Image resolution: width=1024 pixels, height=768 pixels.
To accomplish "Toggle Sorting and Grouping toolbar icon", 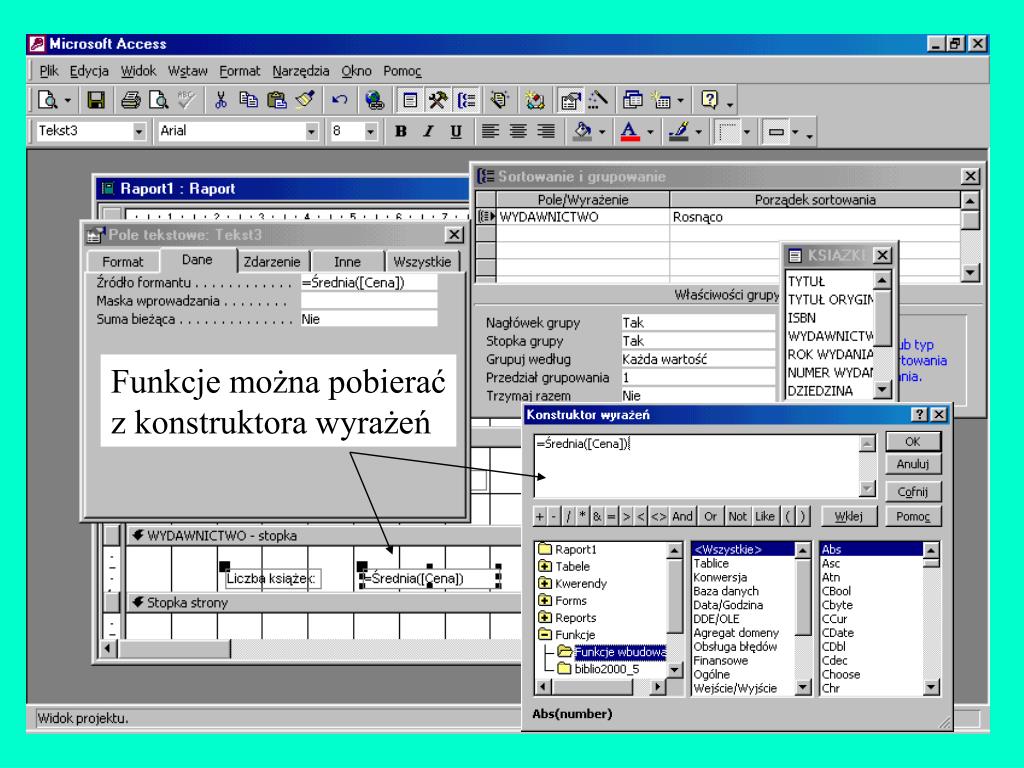I will 466,100.
